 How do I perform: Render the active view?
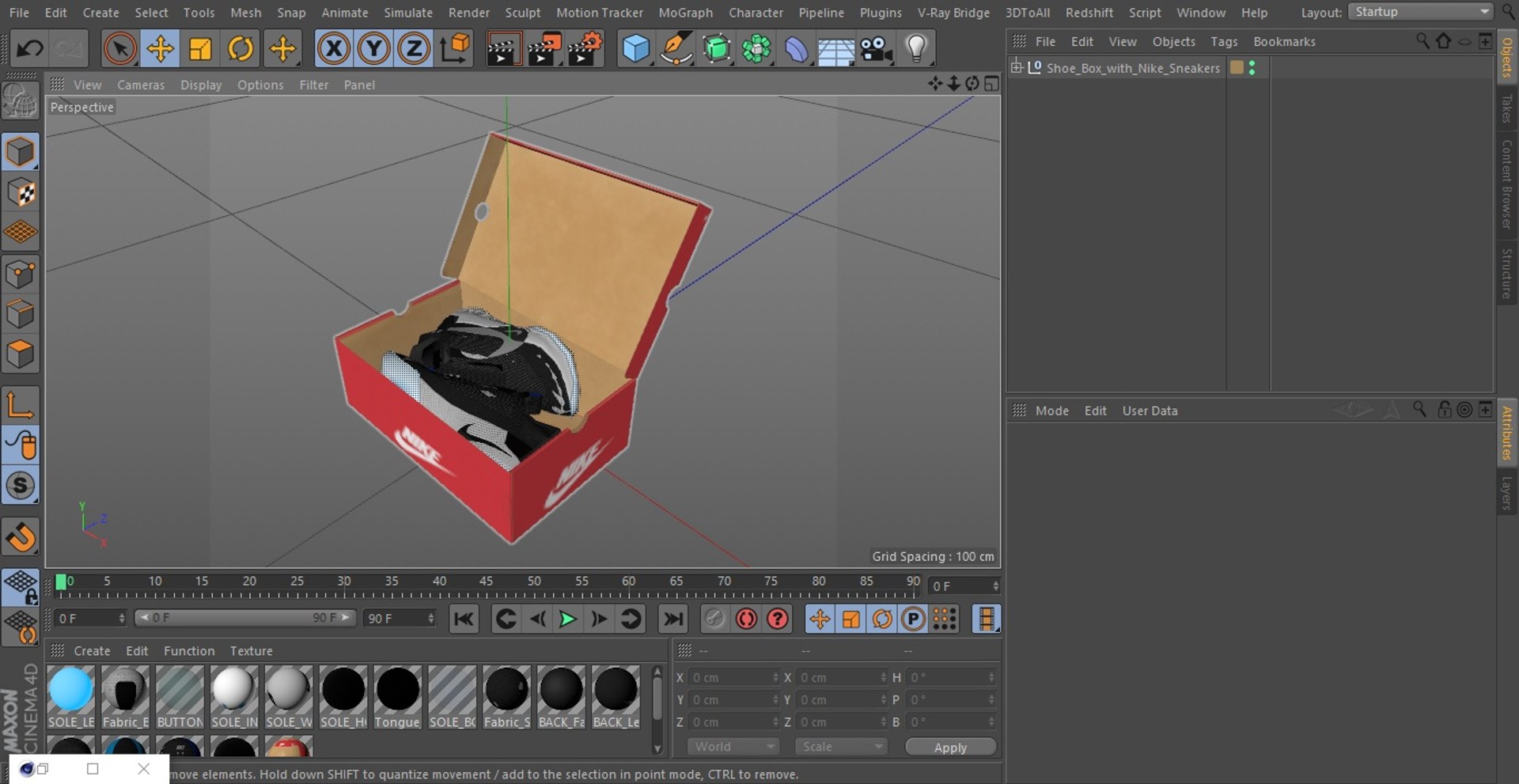pyautogui.click(x=503, y=49)
